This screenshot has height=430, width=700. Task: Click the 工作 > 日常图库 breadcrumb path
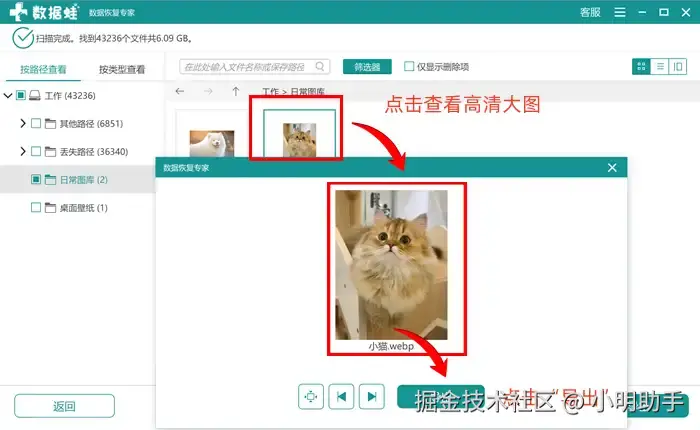[293, 92]
